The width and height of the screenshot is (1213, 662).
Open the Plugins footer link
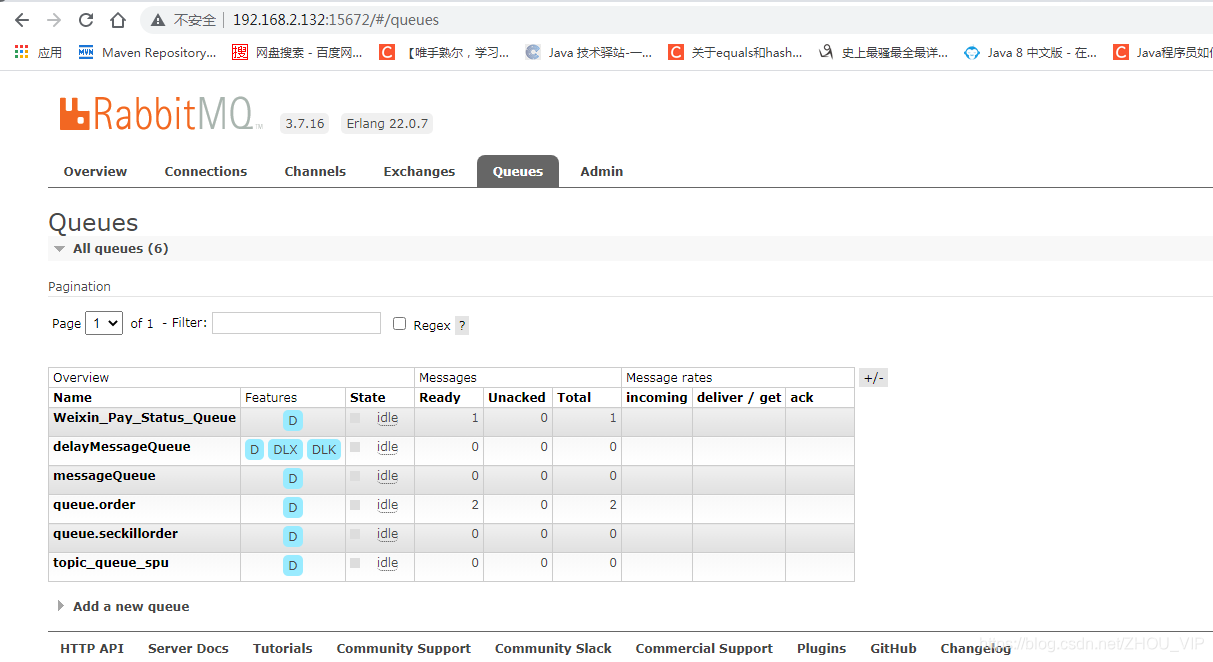(x=822, y=648)
